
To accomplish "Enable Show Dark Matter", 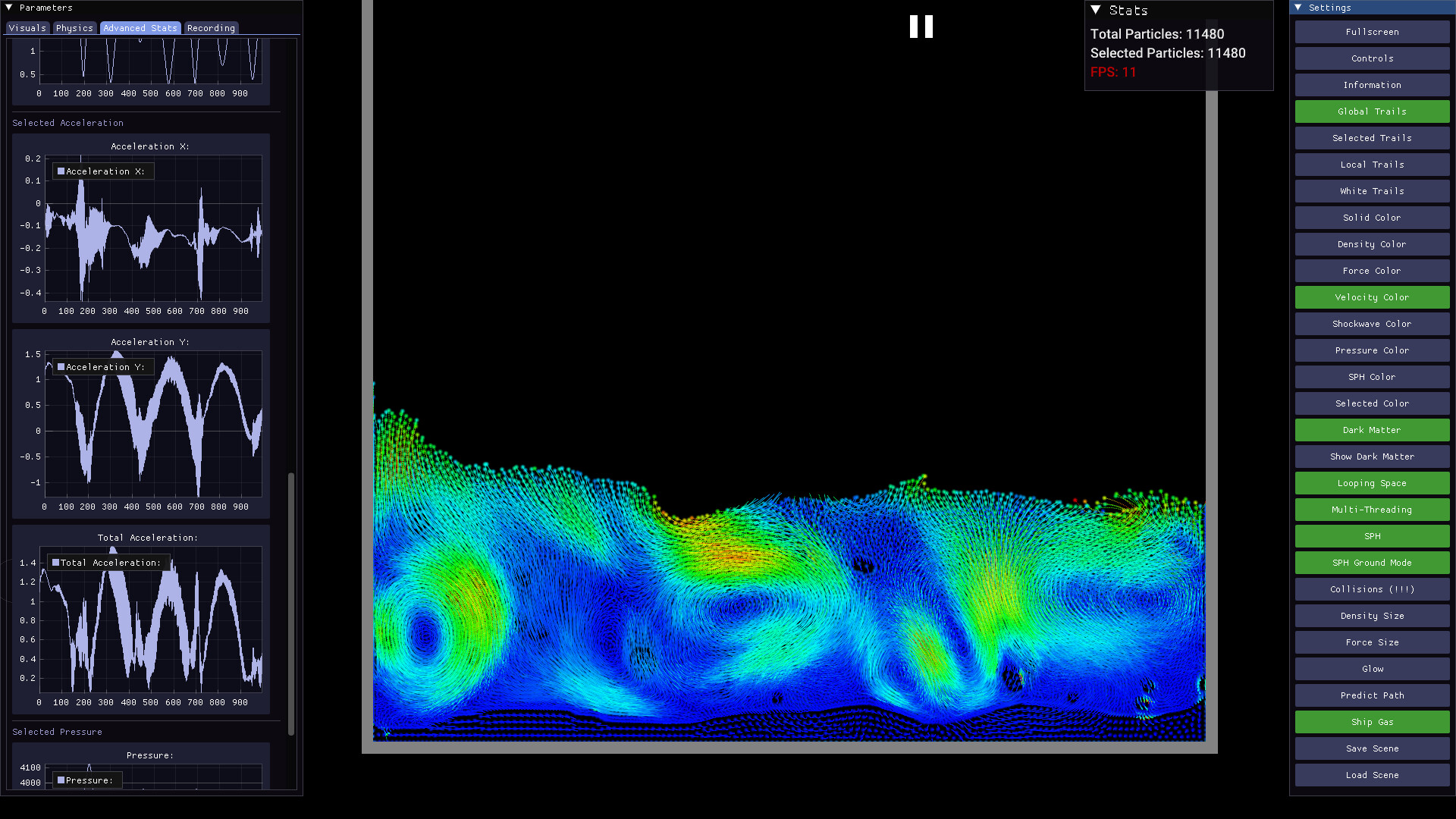I will [1371, 457].
